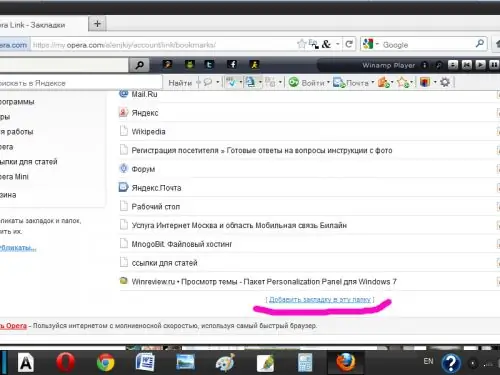The width and height of the screenshot is (500, 375).
Task: Open a new tab with the plus button
Action: click(97, 24)
